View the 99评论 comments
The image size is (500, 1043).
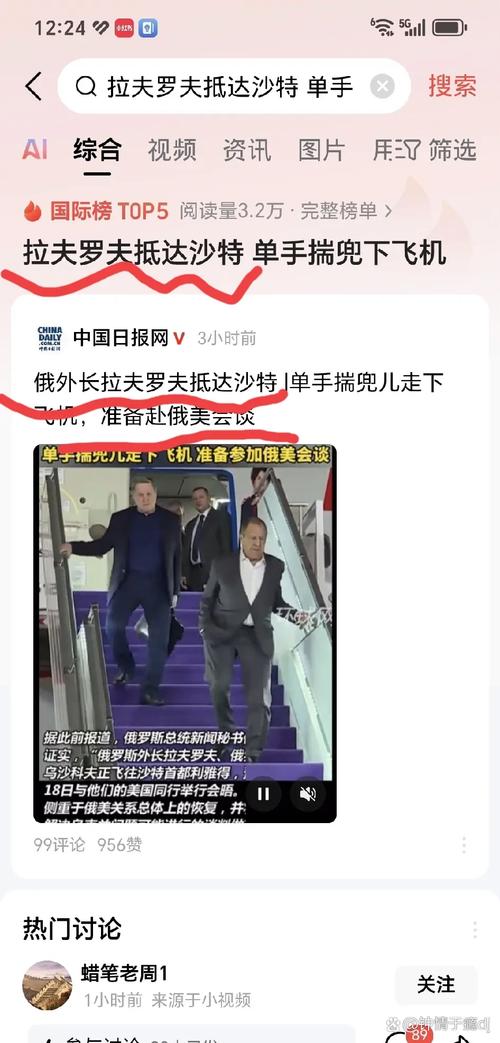(x=60, y=845)
